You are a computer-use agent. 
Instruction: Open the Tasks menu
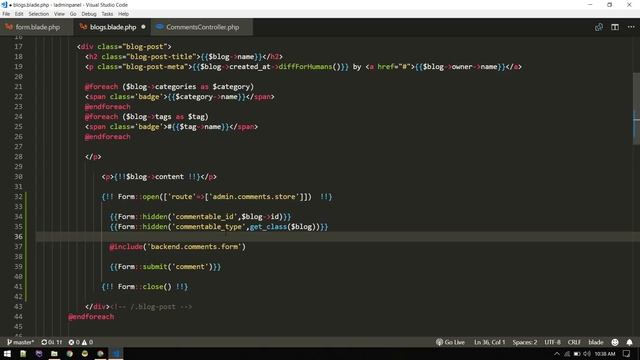(107, 14)
